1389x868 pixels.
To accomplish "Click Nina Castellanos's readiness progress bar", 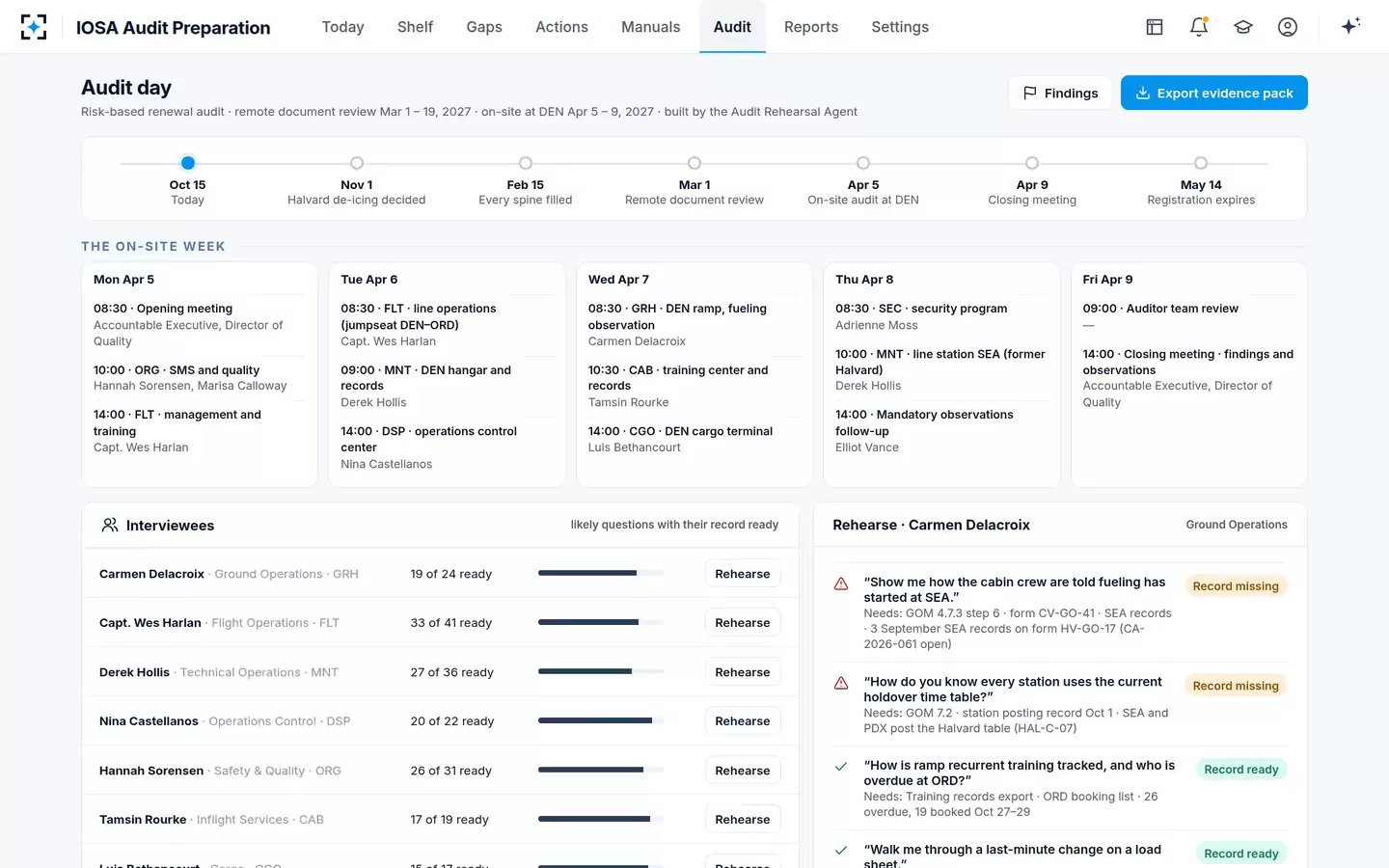I will click(601, 721).
